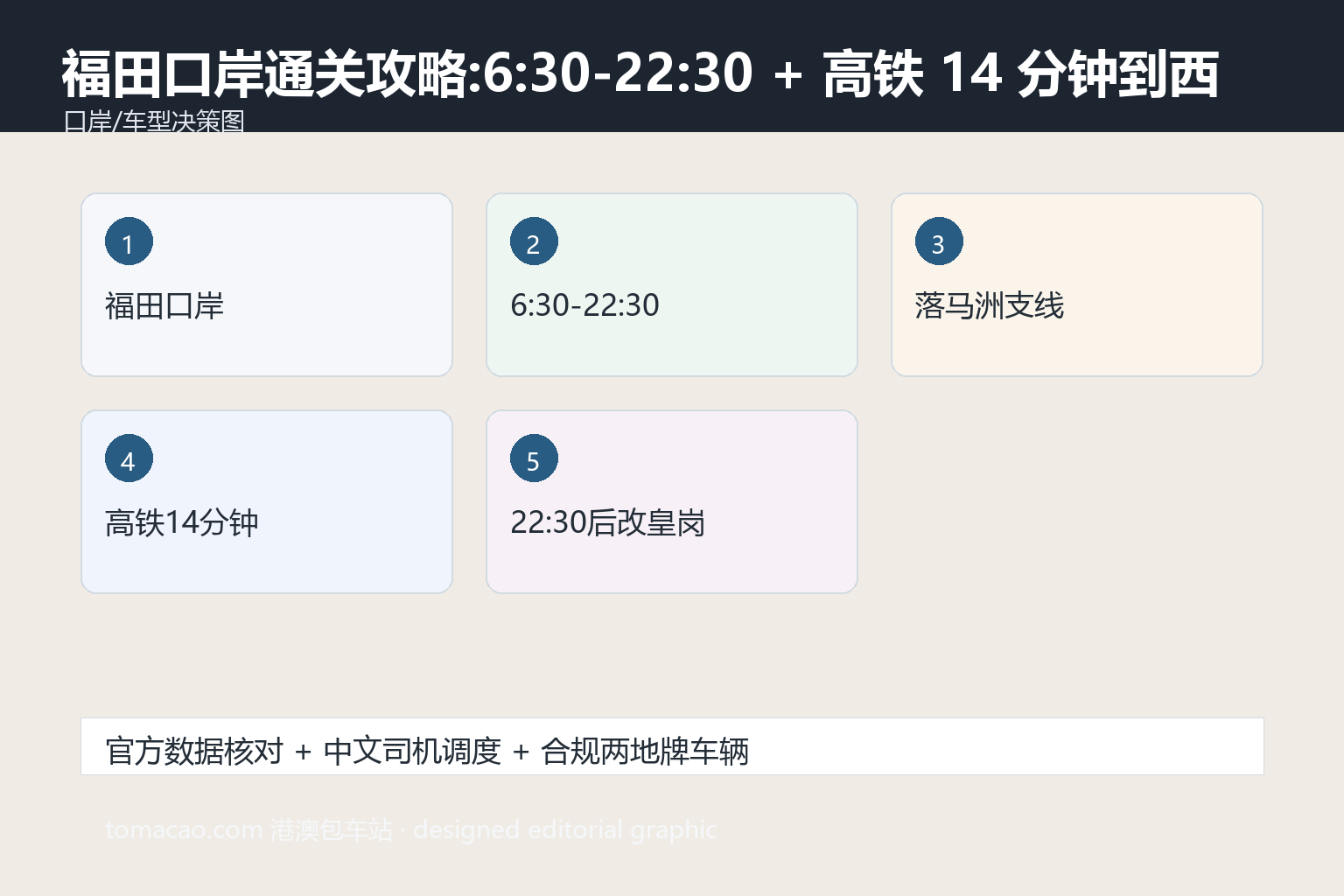Select the 落马洲支线 card text
This screenshot has height=896, width=1344.
(x=990, y=305)
